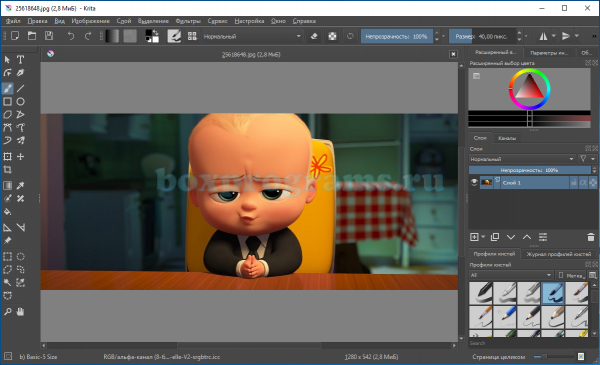Viewport: 600px width, 365px height.
Task: Click the Непрозрачность 100% slider in toolbar
Action: [397, 36]
